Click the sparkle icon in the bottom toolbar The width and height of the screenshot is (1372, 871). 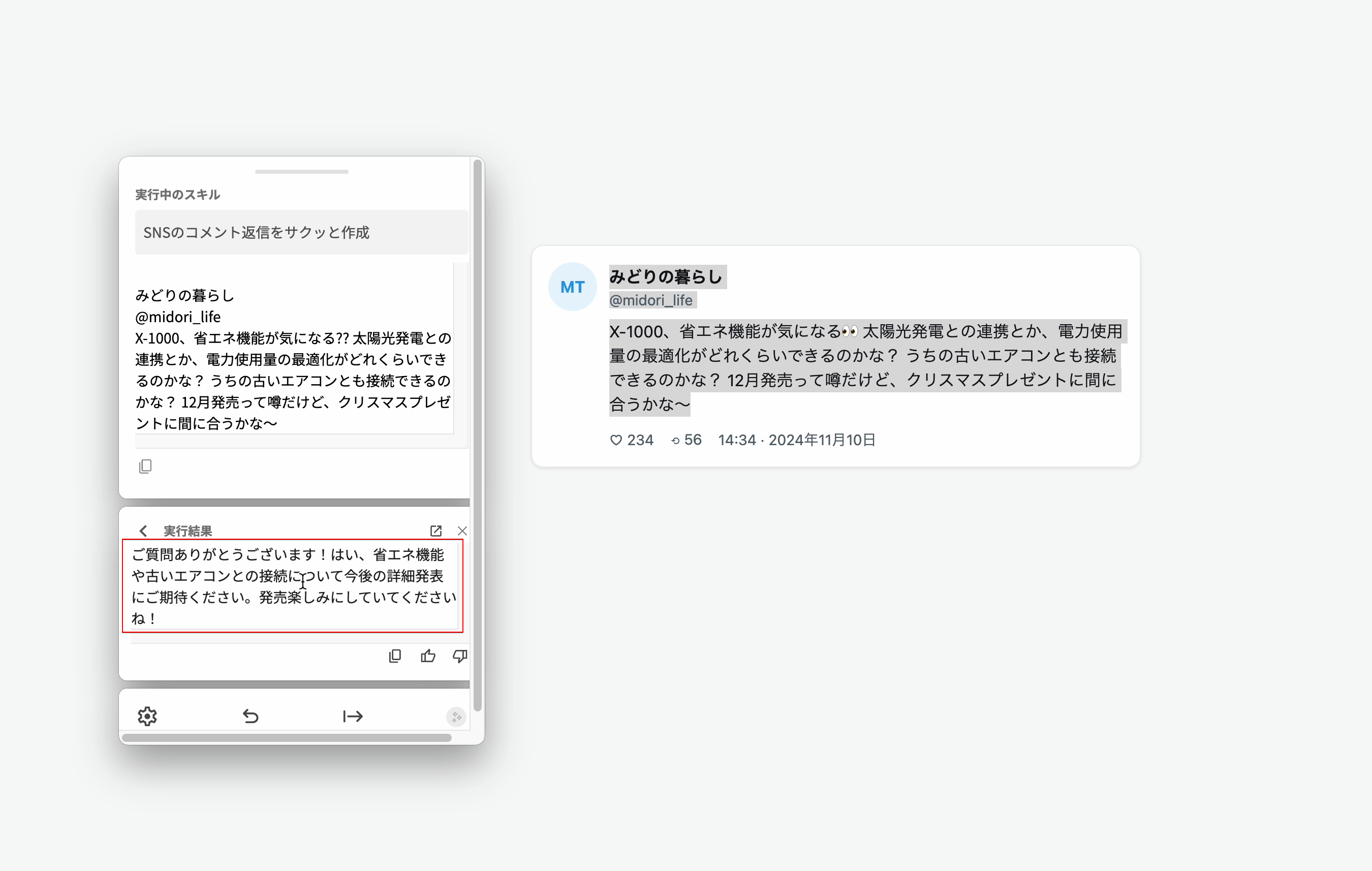456,717
